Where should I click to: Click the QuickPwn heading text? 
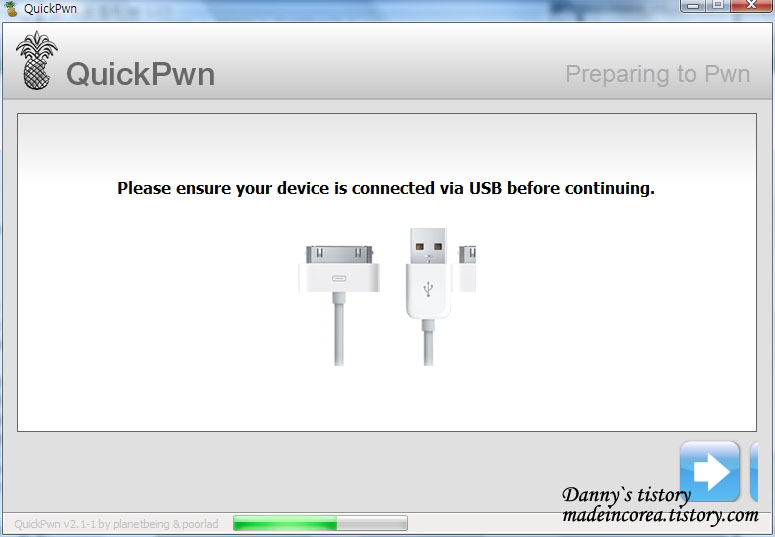140,74
